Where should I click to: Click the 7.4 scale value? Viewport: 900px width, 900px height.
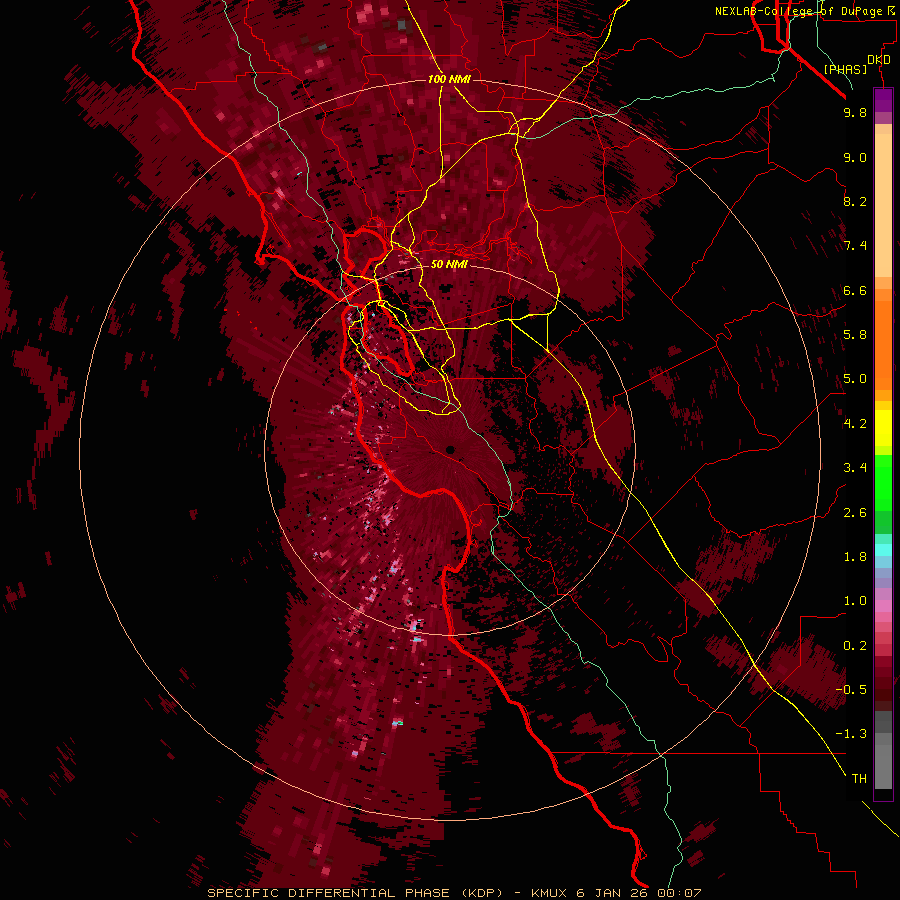[855, 246]
